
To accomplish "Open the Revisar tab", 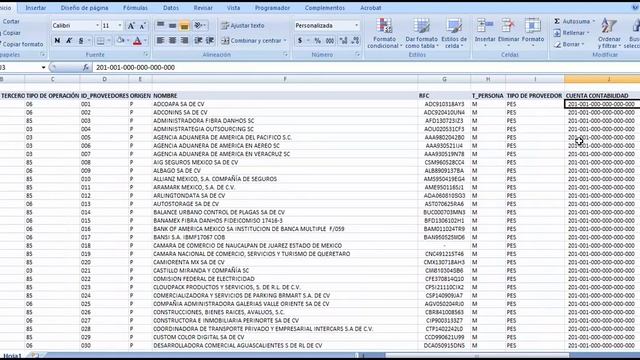I will pyautogui.click(x=203, y=8).
